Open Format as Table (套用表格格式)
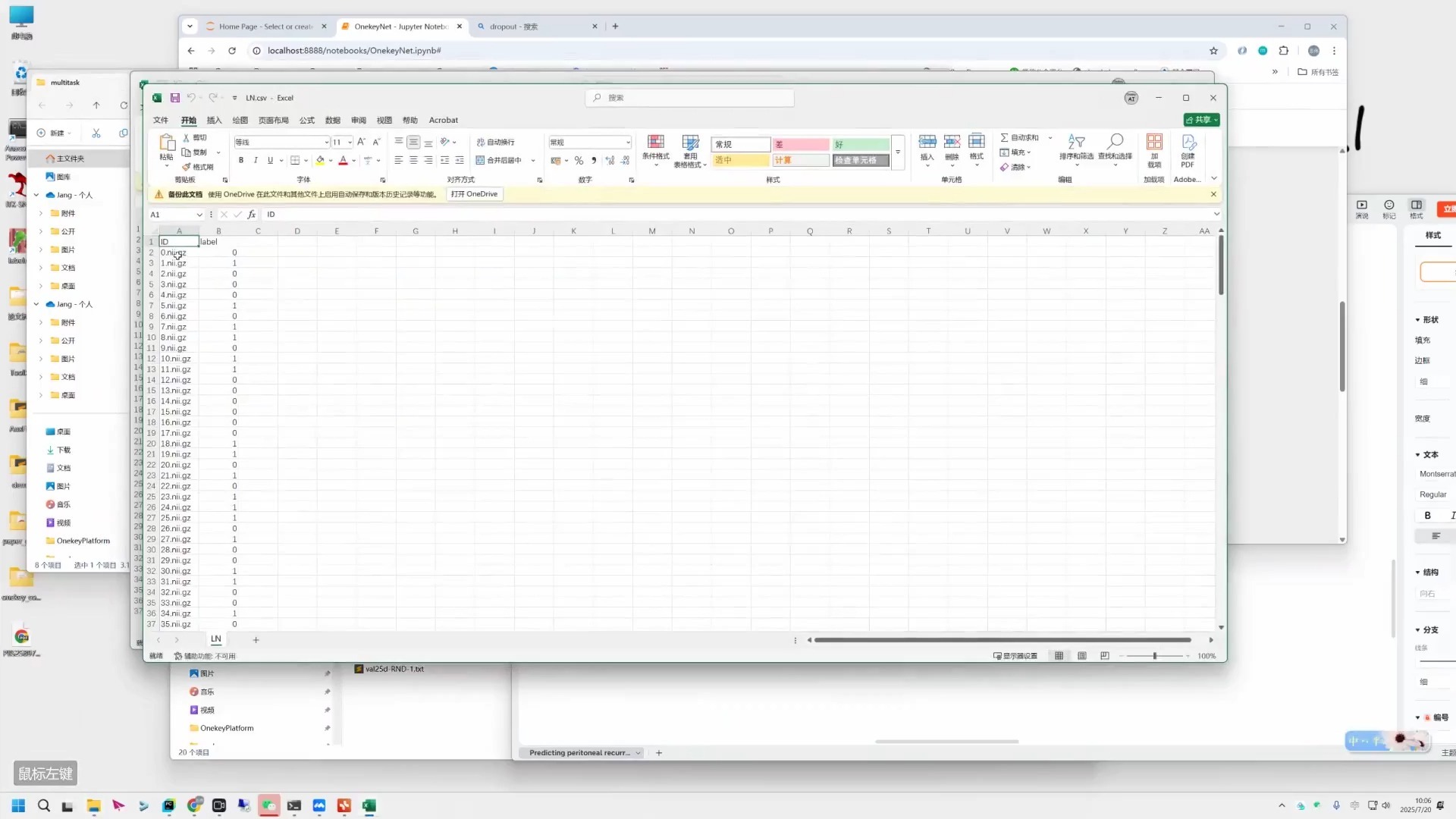This screenshot has width=1456, height=819. [x=690, y=150]
